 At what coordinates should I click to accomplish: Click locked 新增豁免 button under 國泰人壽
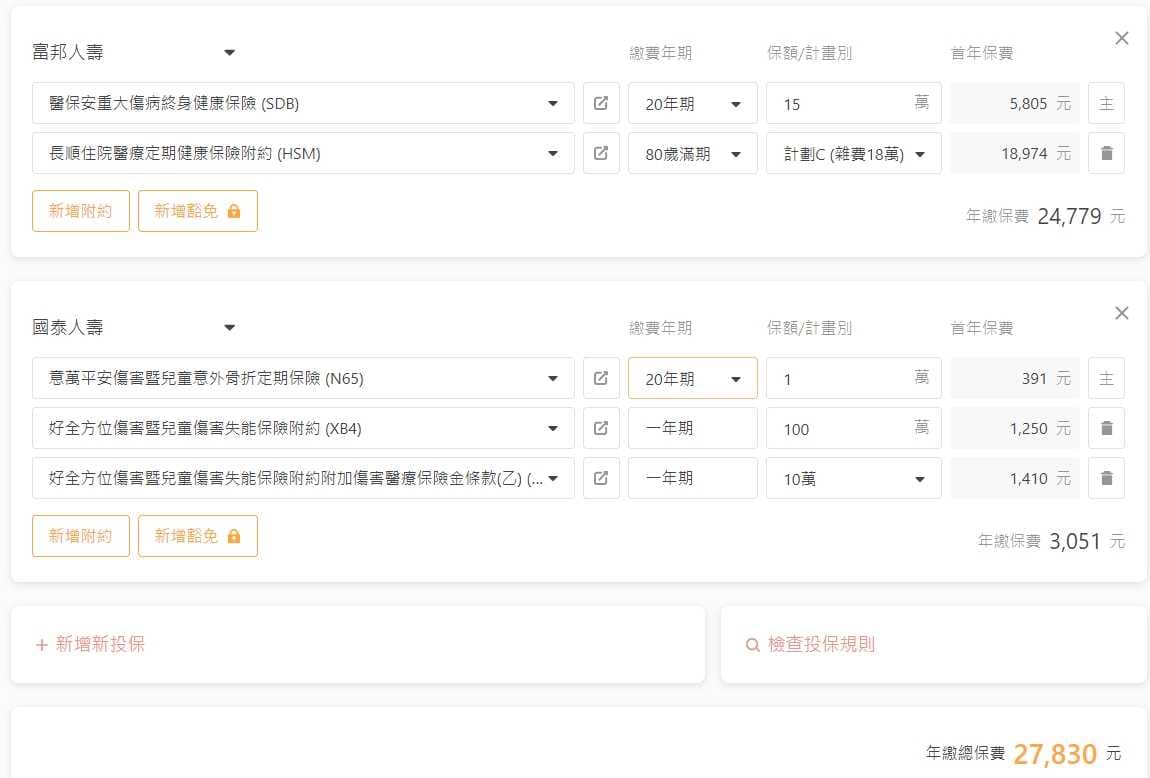(197, 536)
